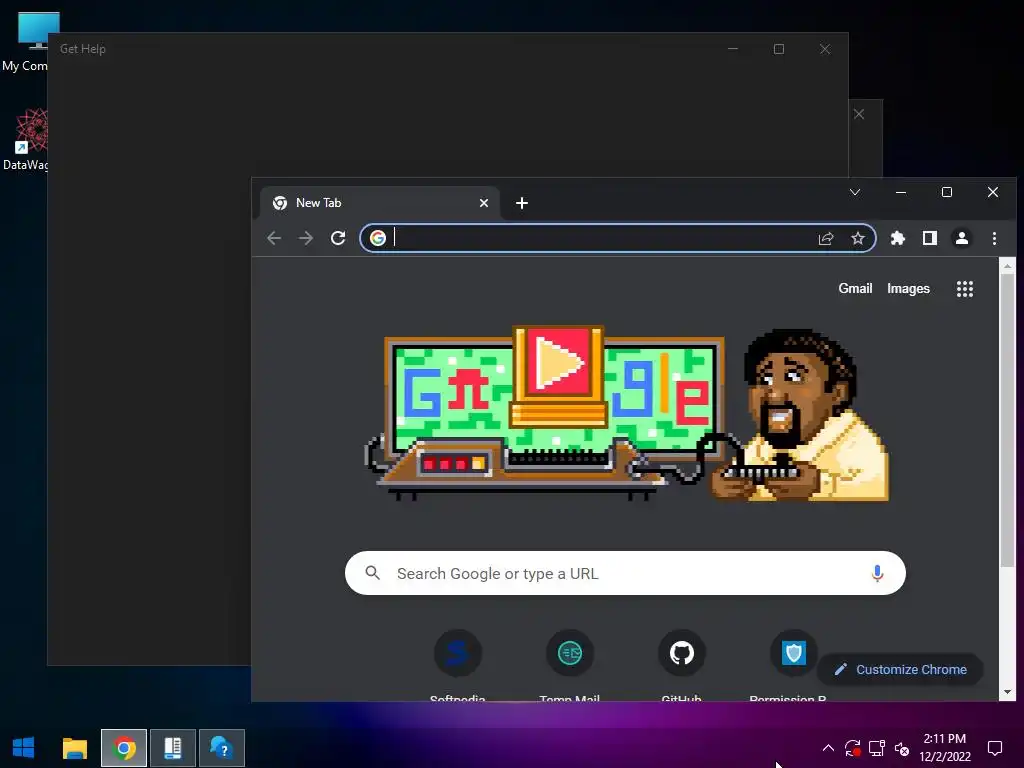This screenshot has height=768, width=1024.
Task: Share this page icon in the address bar
Action: coord(826,238)
